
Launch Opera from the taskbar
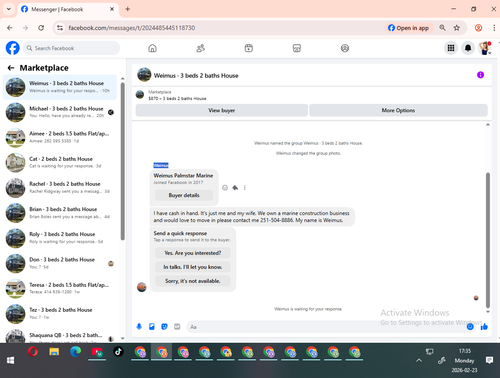tap(33, 352)
